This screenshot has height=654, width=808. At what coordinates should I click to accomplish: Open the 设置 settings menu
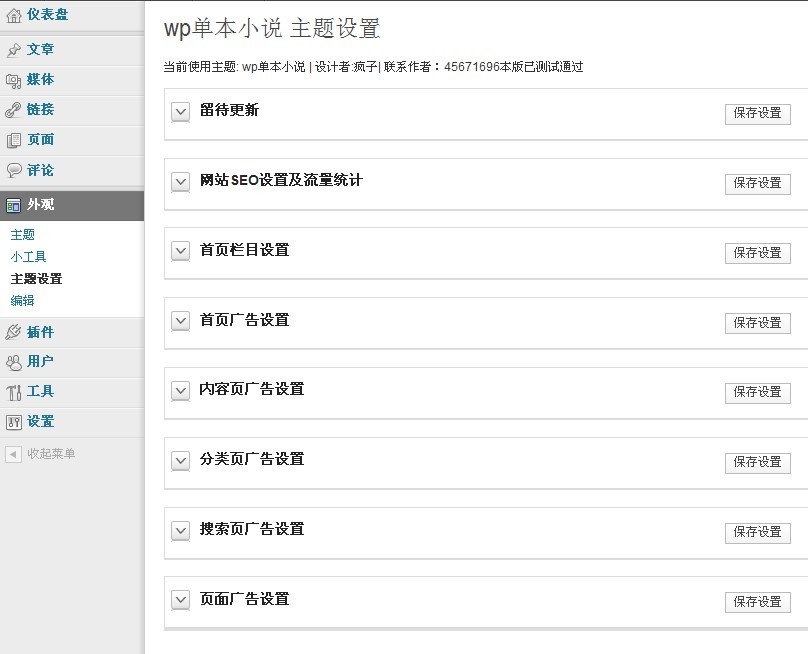point(40,422)
